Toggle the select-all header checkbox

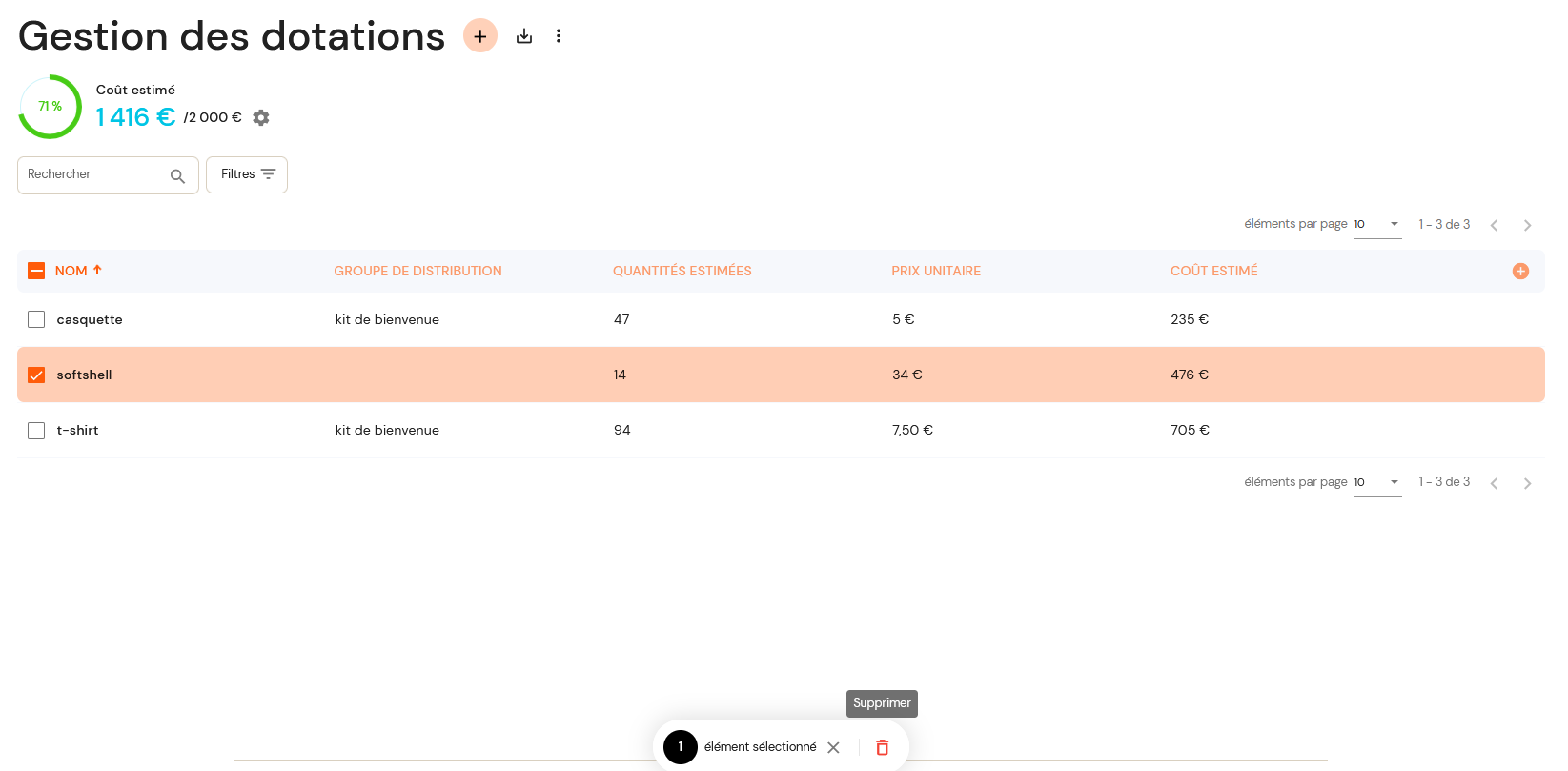pos(36,271)
